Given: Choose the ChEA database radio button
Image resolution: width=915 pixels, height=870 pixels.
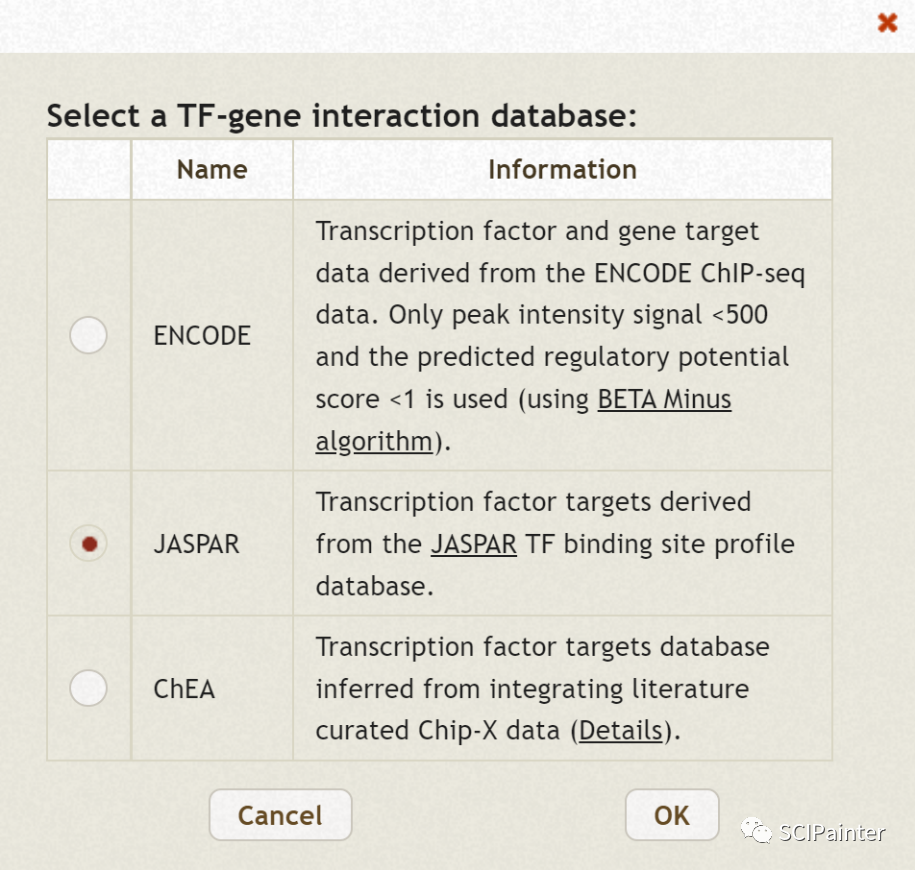Looking at the screenshot, I should pyautogui.click(x=88, y=688).
